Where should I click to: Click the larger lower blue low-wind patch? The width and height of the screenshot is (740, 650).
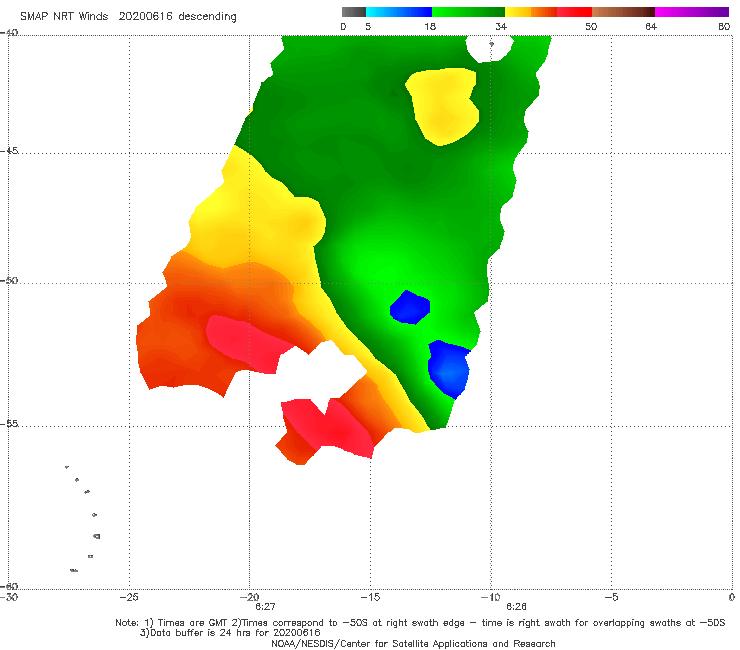click(x=449, y=369)
